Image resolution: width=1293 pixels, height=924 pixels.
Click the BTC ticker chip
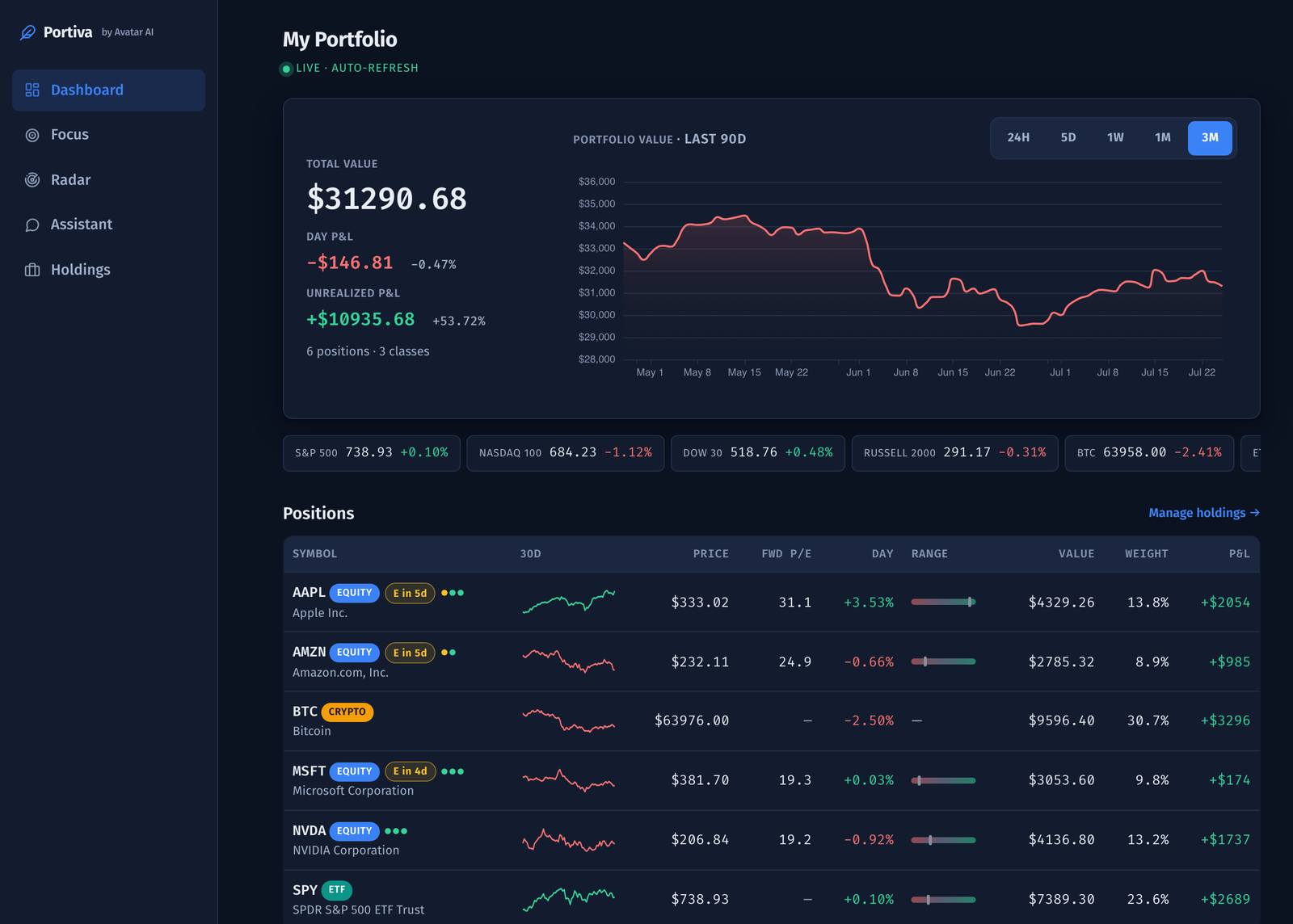[1149, 453]
